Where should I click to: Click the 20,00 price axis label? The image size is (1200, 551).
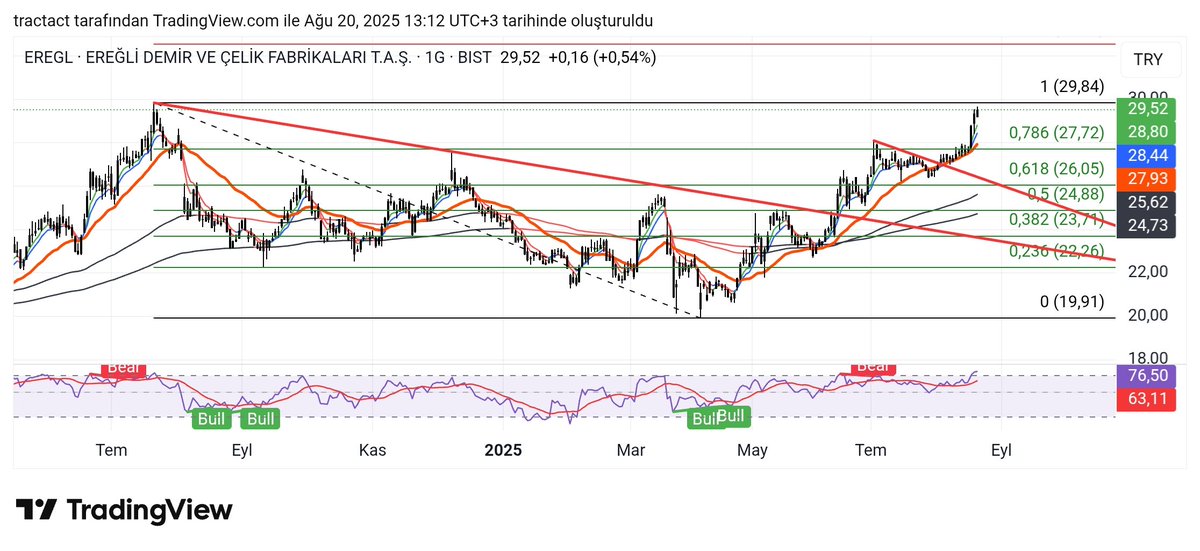click(x=1148, y=315)
